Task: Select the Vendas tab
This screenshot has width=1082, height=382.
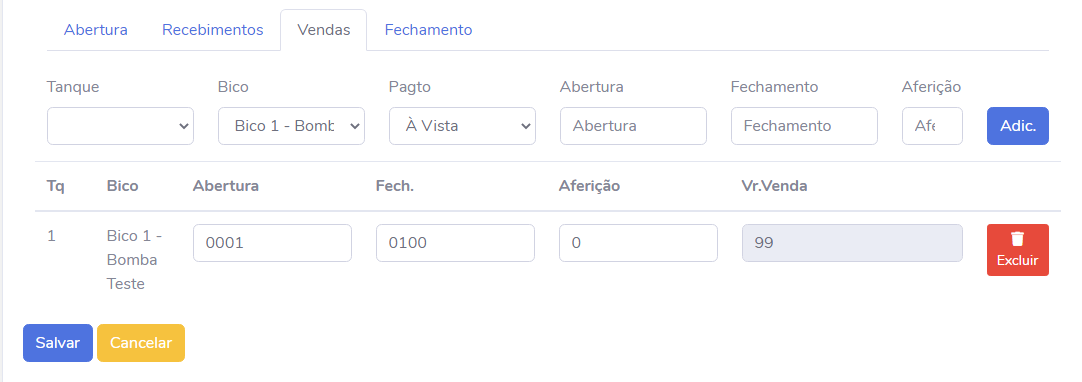Action: click(x=324, y=30)
